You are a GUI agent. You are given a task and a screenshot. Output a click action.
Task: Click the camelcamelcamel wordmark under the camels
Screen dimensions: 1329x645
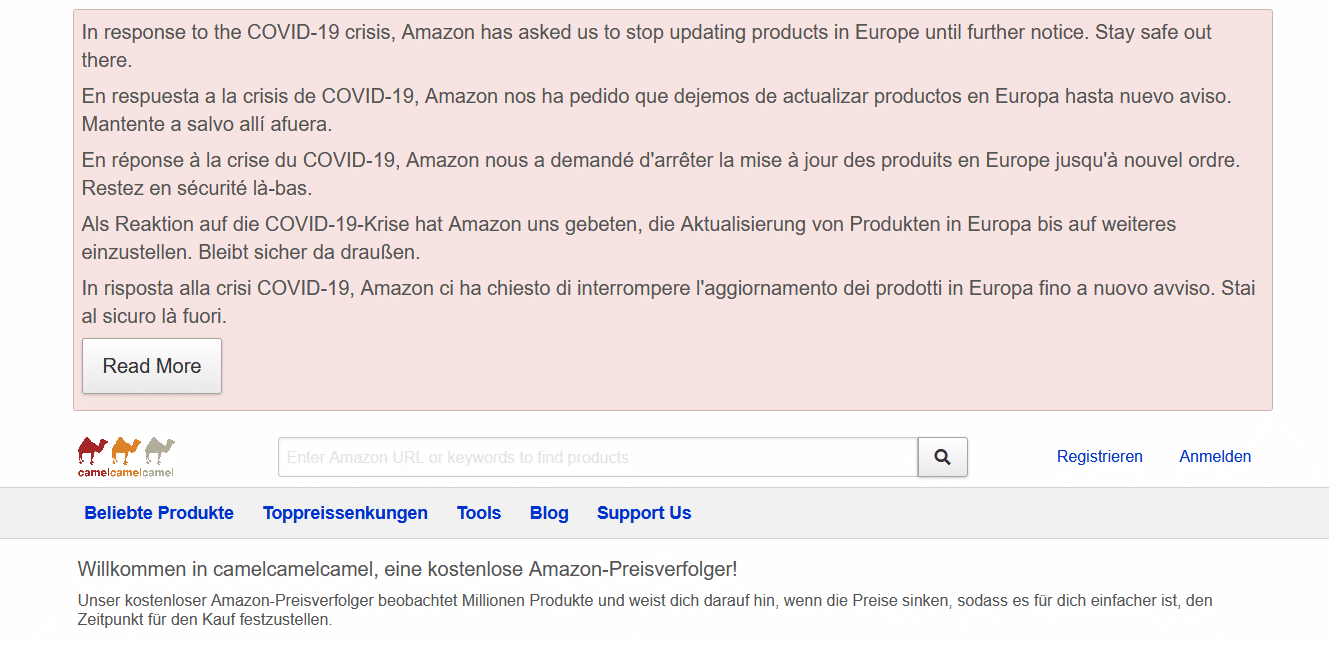coord(126,472)
